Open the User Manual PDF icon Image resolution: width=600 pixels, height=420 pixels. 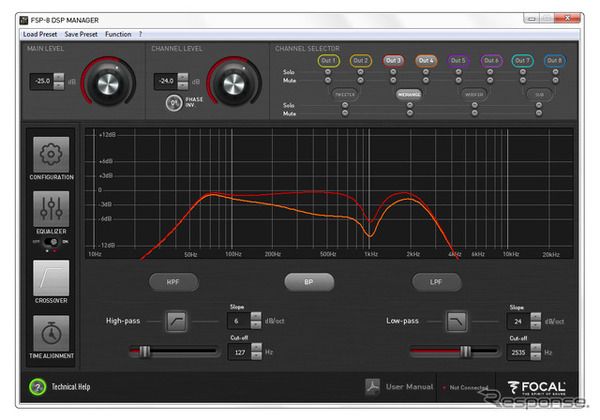(x=372, y=386)
